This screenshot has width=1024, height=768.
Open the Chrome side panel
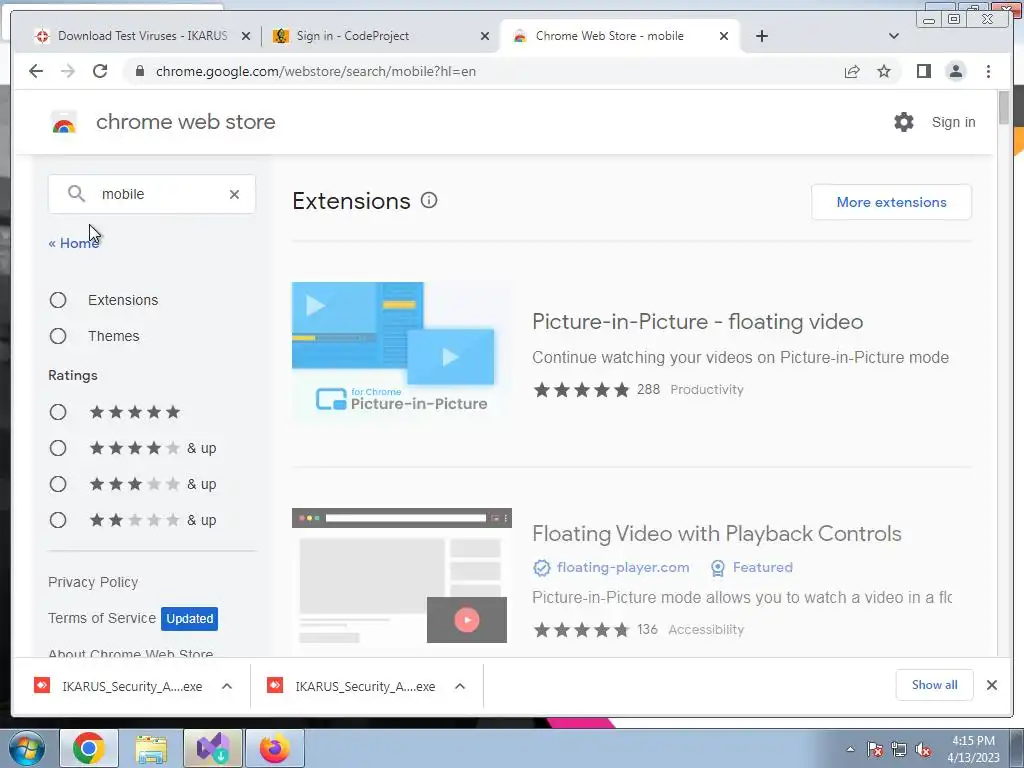pyautogui.click(x=923, y=71)
